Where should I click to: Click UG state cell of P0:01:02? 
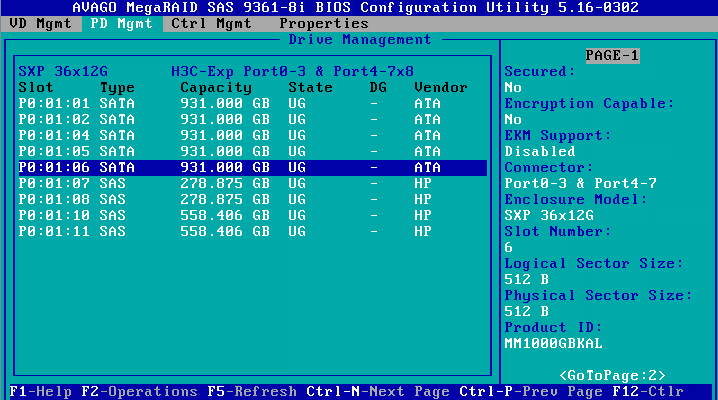coord(297,119)
